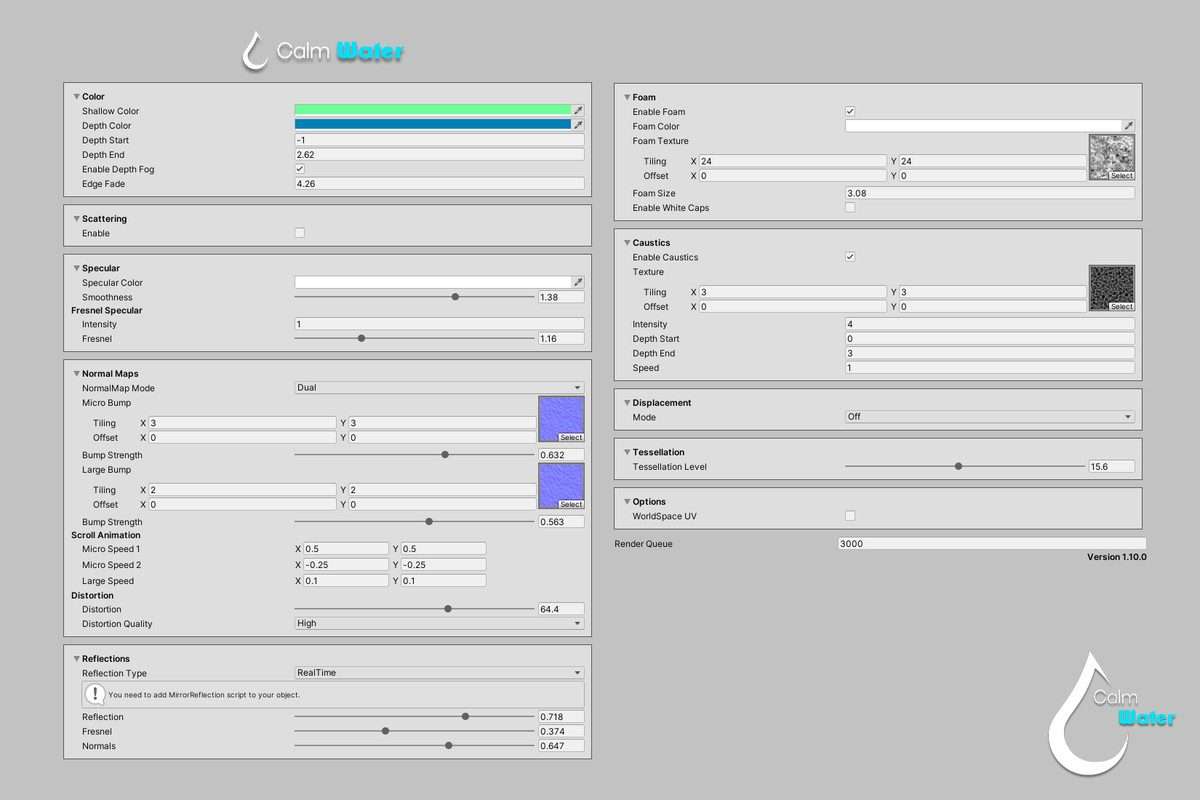This screenshot has height=800, width=1200.
Task: Open the Specular Color white swatch
Action: click(433, 283)
